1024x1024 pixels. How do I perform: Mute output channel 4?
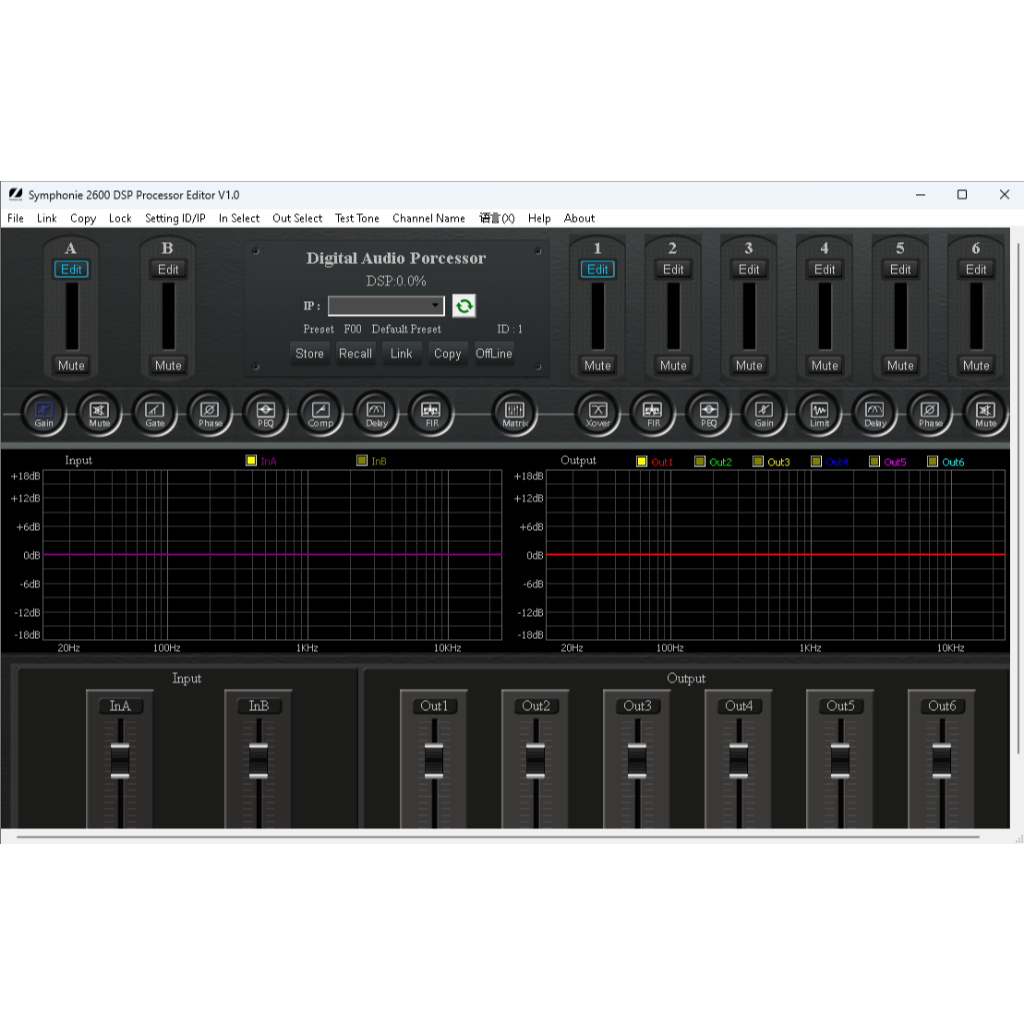coord(825,366)
